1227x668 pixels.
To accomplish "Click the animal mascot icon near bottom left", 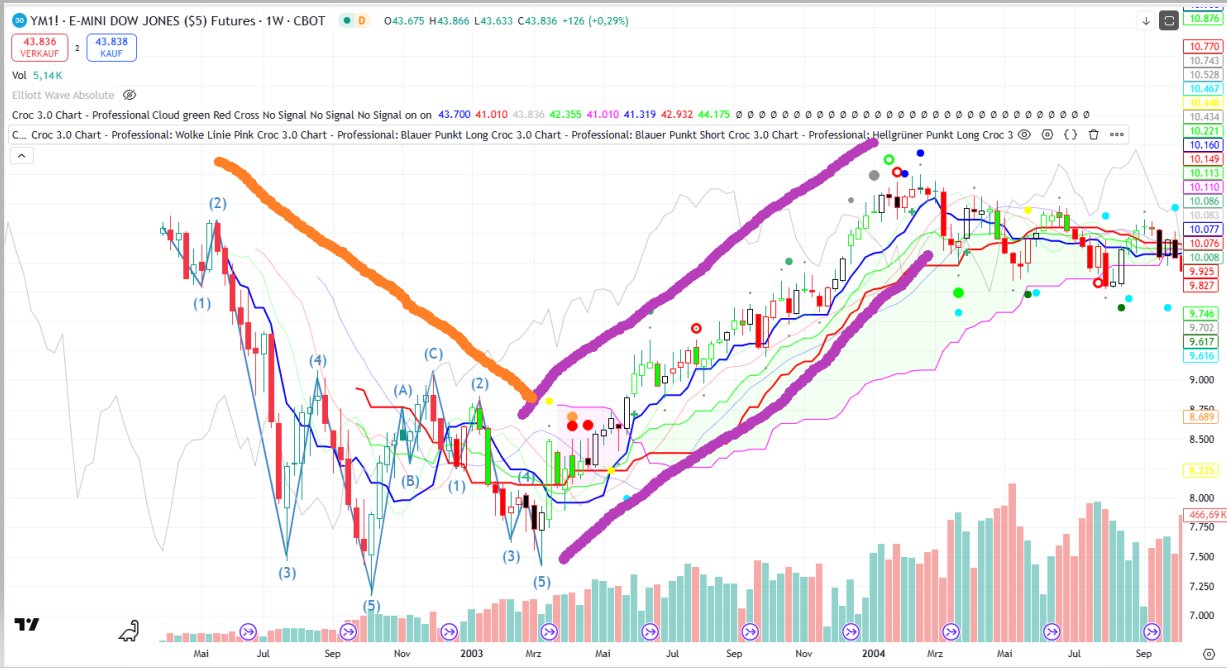I will [129, 631].
